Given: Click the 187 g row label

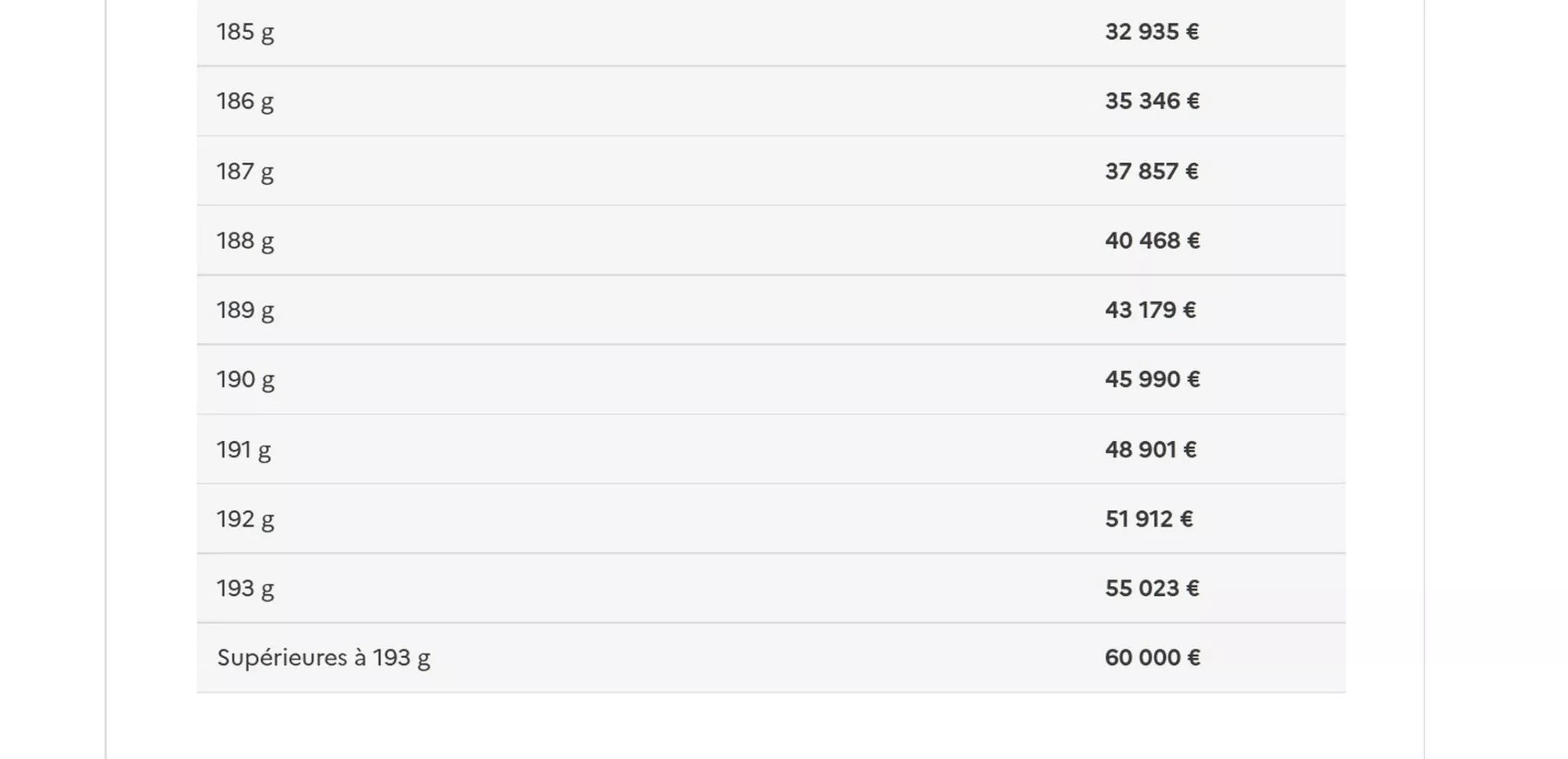Looking at the screenshot, I should click(x=245, y=172).
